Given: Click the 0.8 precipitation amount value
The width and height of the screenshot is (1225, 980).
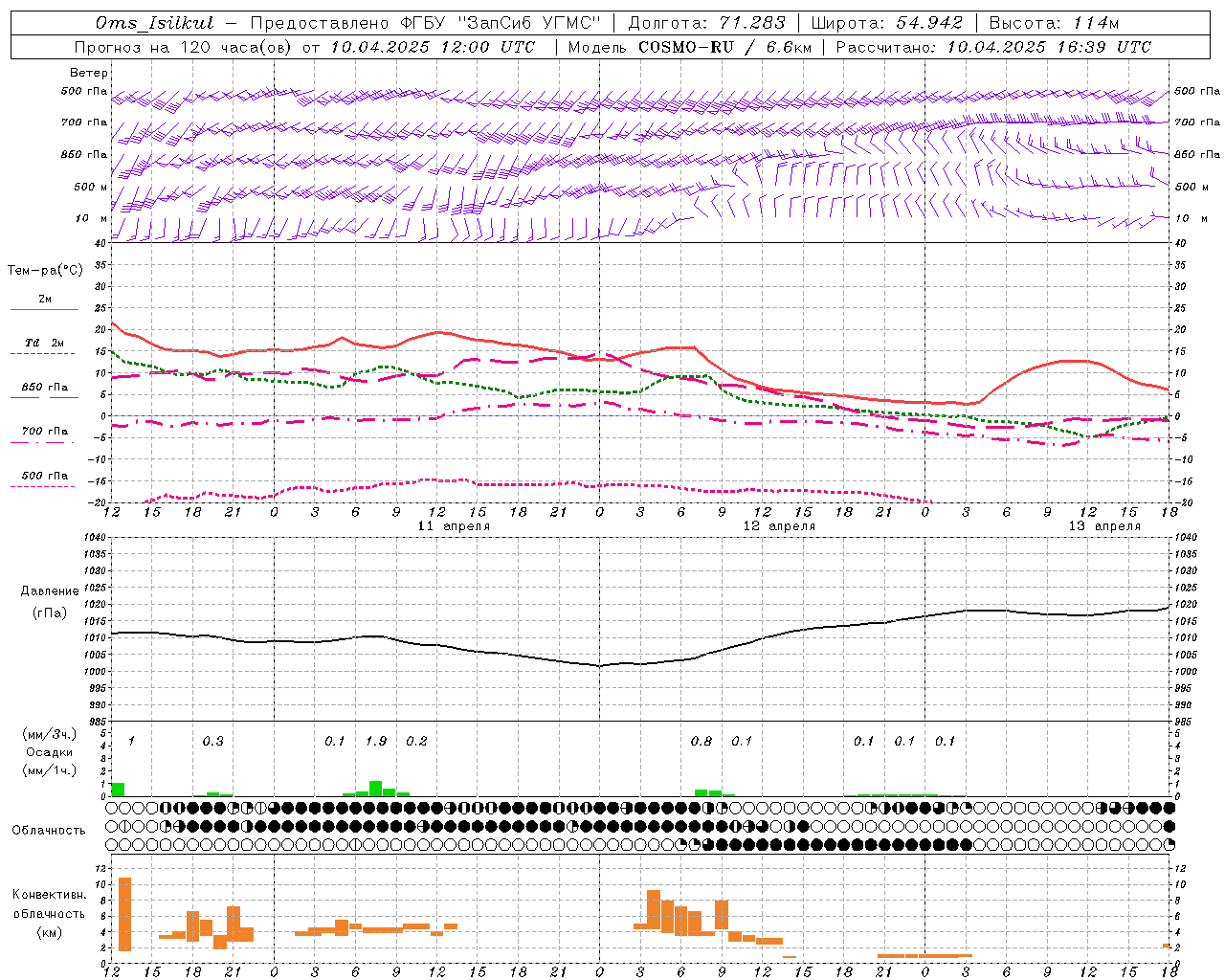Looking at the screenshot, I should tap(702, 742).
